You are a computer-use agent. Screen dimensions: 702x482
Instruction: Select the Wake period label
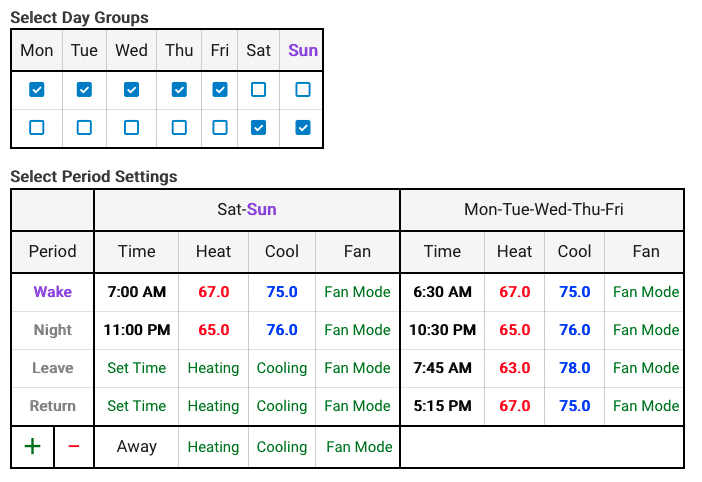52,292
